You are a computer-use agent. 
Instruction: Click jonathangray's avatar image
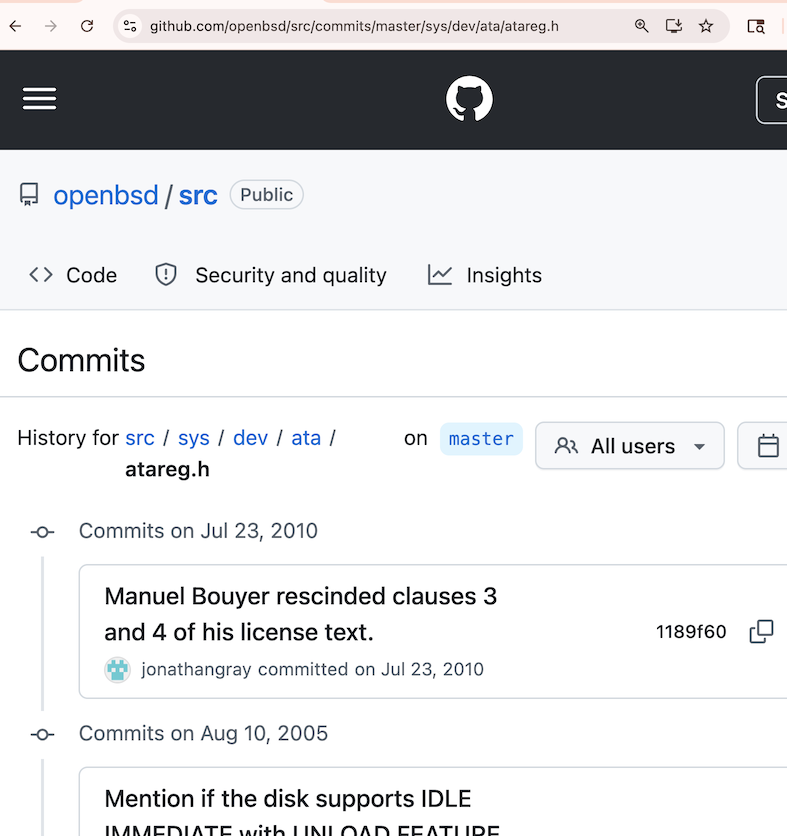pyautogui.click(x=117, y=670)
